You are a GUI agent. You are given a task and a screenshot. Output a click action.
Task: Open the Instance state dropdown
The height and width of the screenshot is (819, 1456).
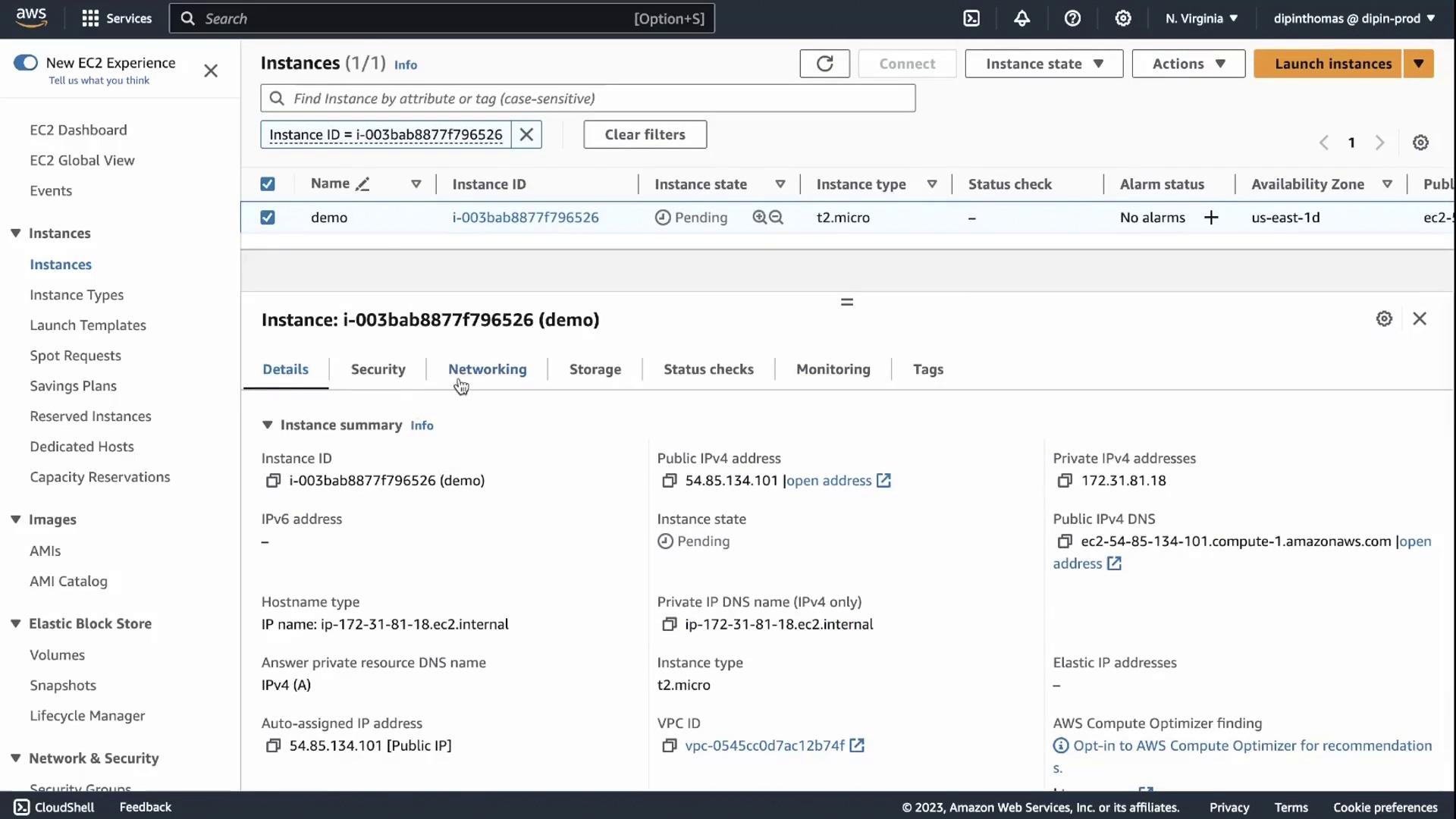click(1043, 64)
